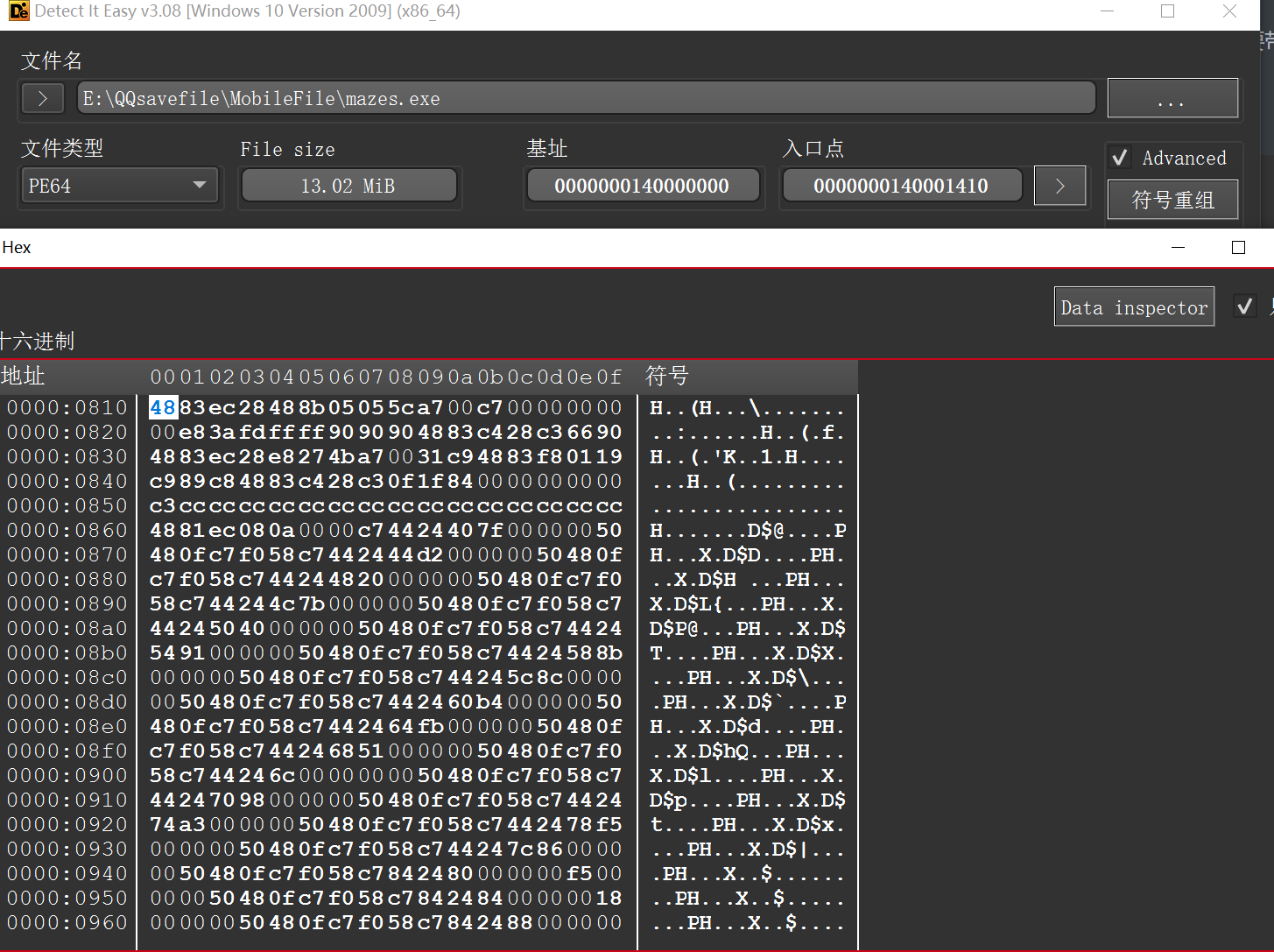Click address row 0000:0810
This screenshot has height=952, width=1274.
click(x=67, y=407)
